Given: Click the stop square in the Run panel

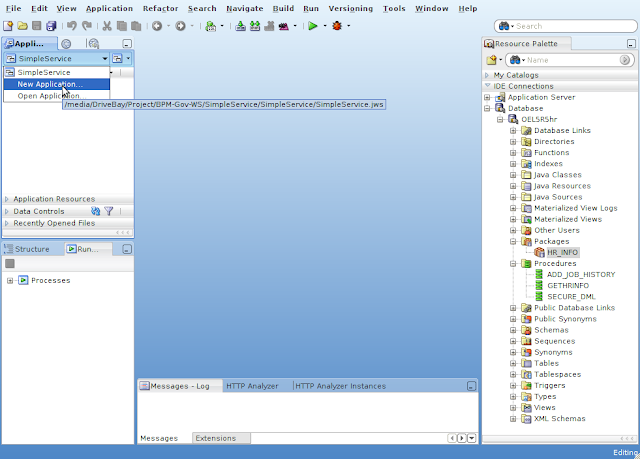Looking at the screenshot, I should pos(10,264).
